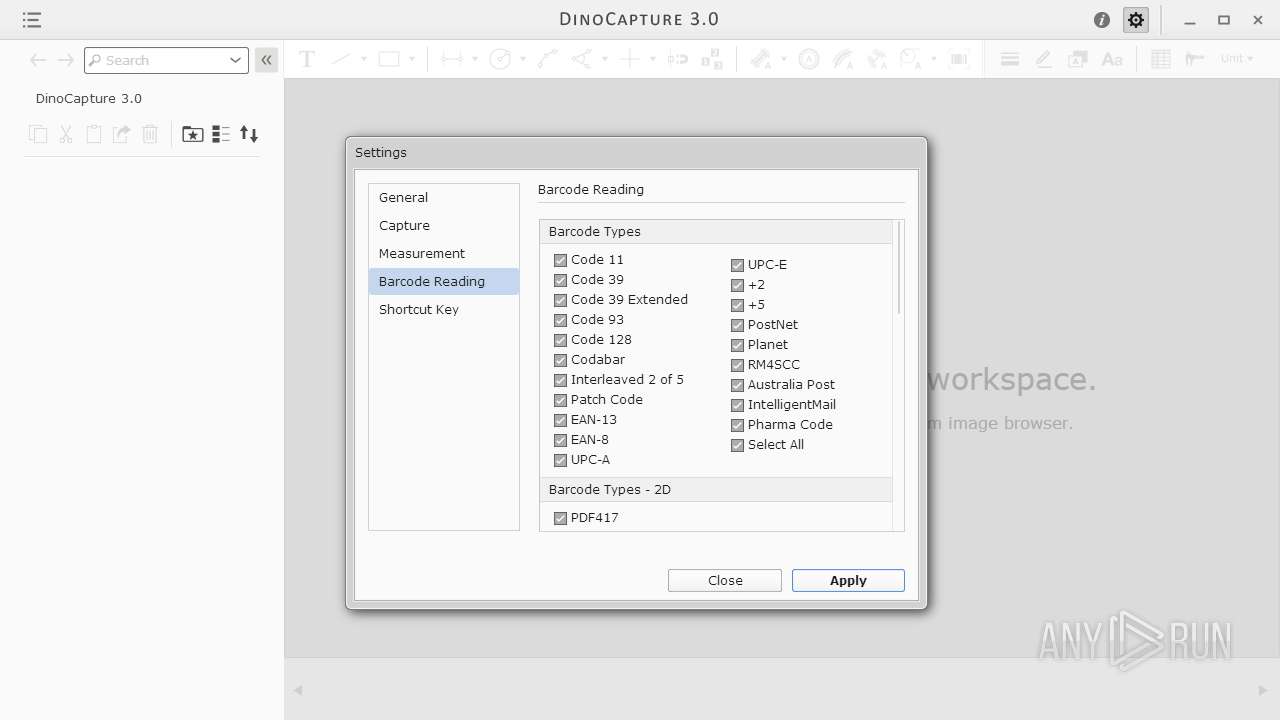Select the Text tool

pyautogui.click(x=307, y=59)
